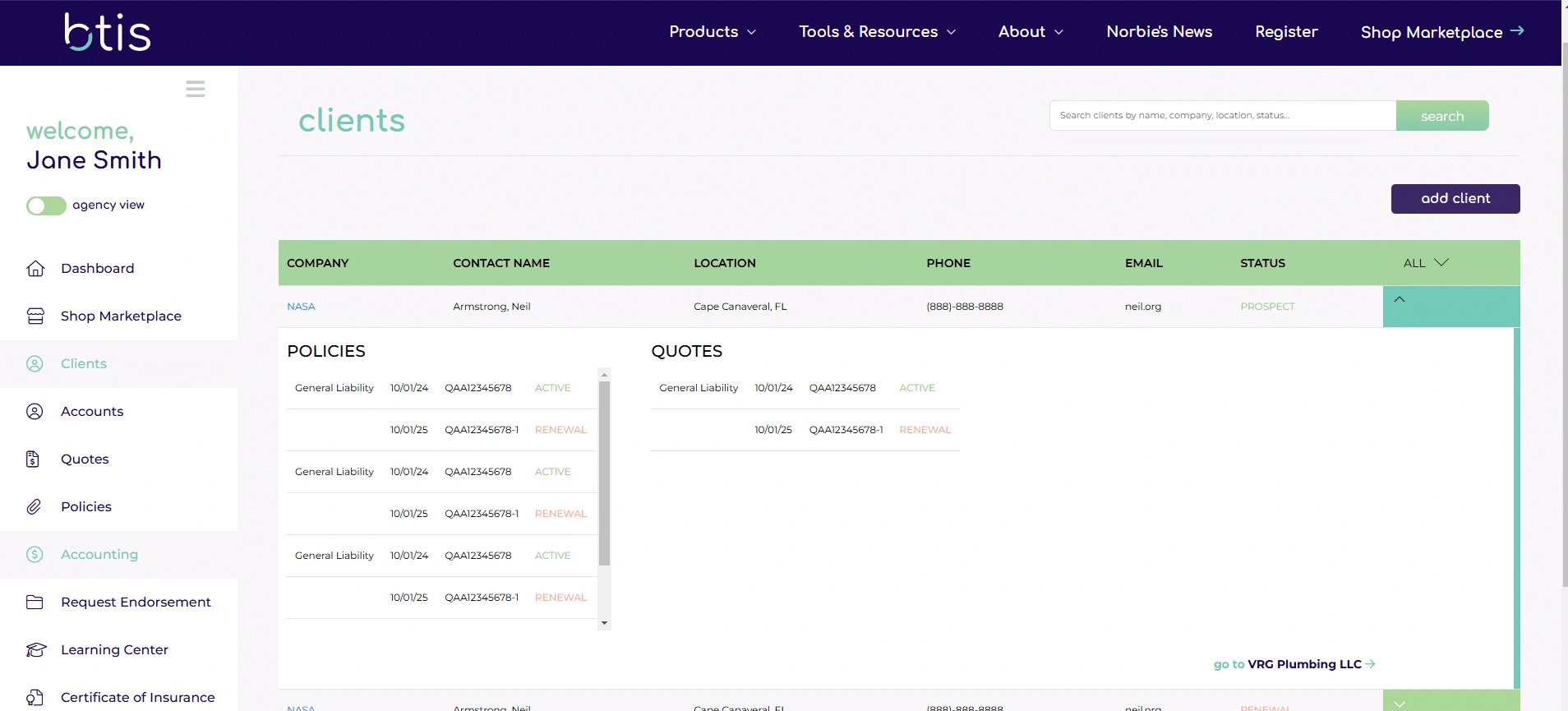The width and height of the screenshot is (1568, 711).
Task: Select Request Endorsement in sidebar
Action: pos(136,603)
